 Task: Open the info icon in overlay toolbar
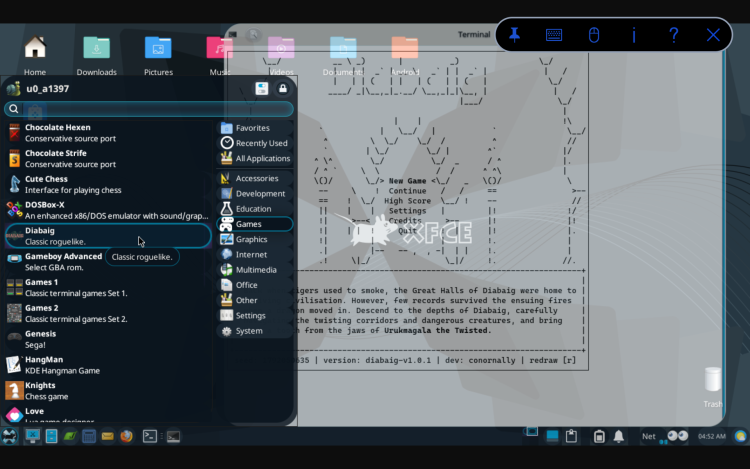(x=634, y=35)
